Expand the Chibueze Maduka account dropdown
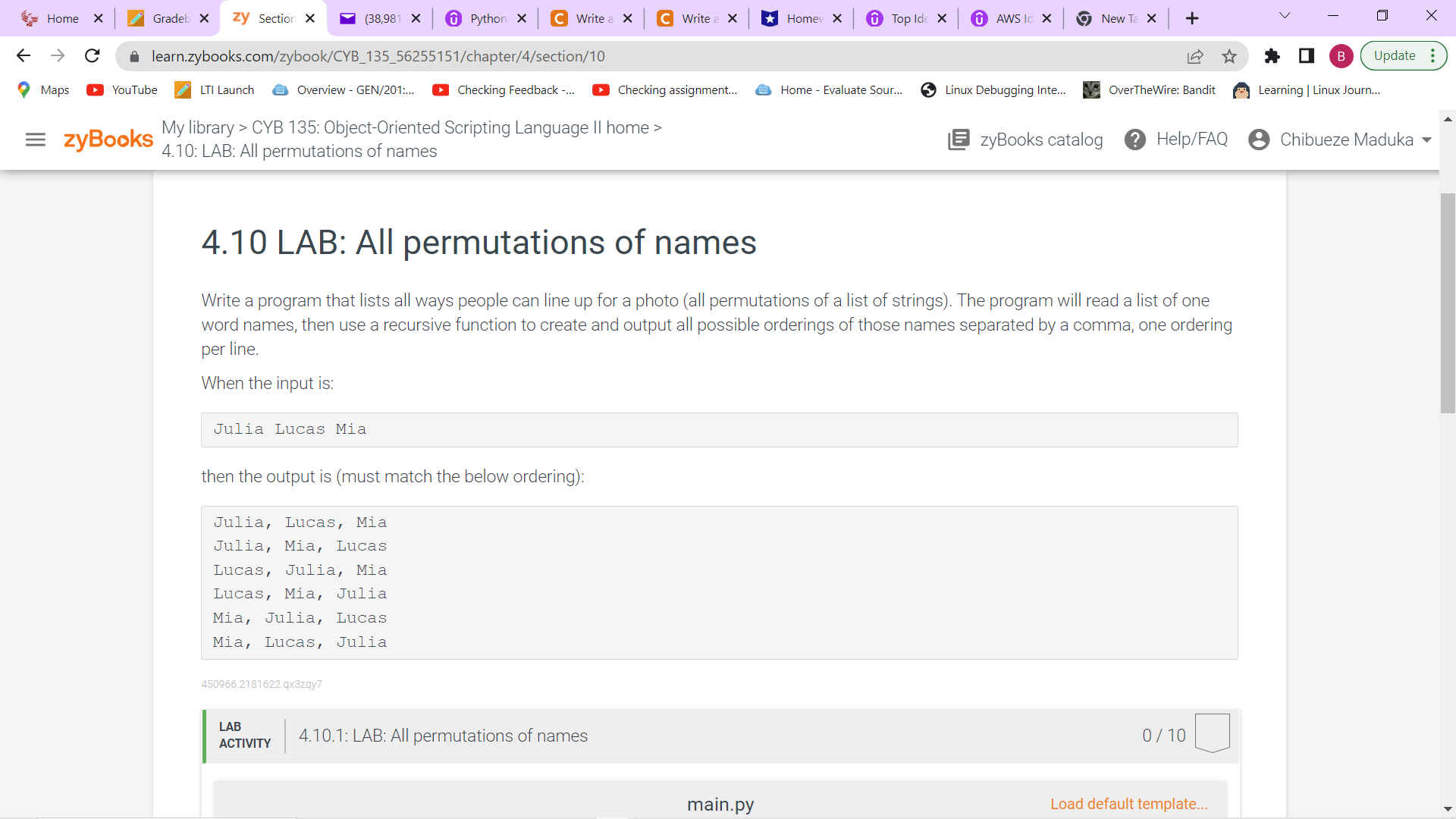 pyautogui.click(x=1429, y=140)
